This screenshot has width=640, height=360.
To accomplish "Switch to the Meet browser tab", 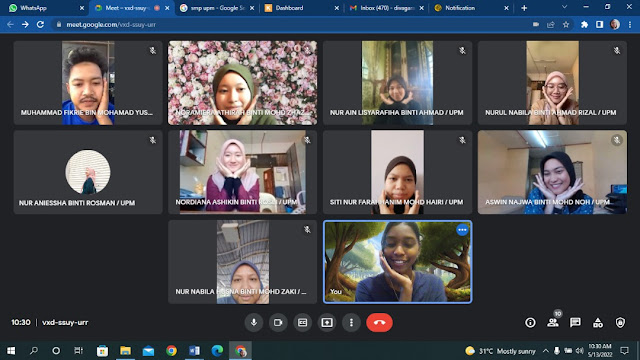I will click(131, 8).
